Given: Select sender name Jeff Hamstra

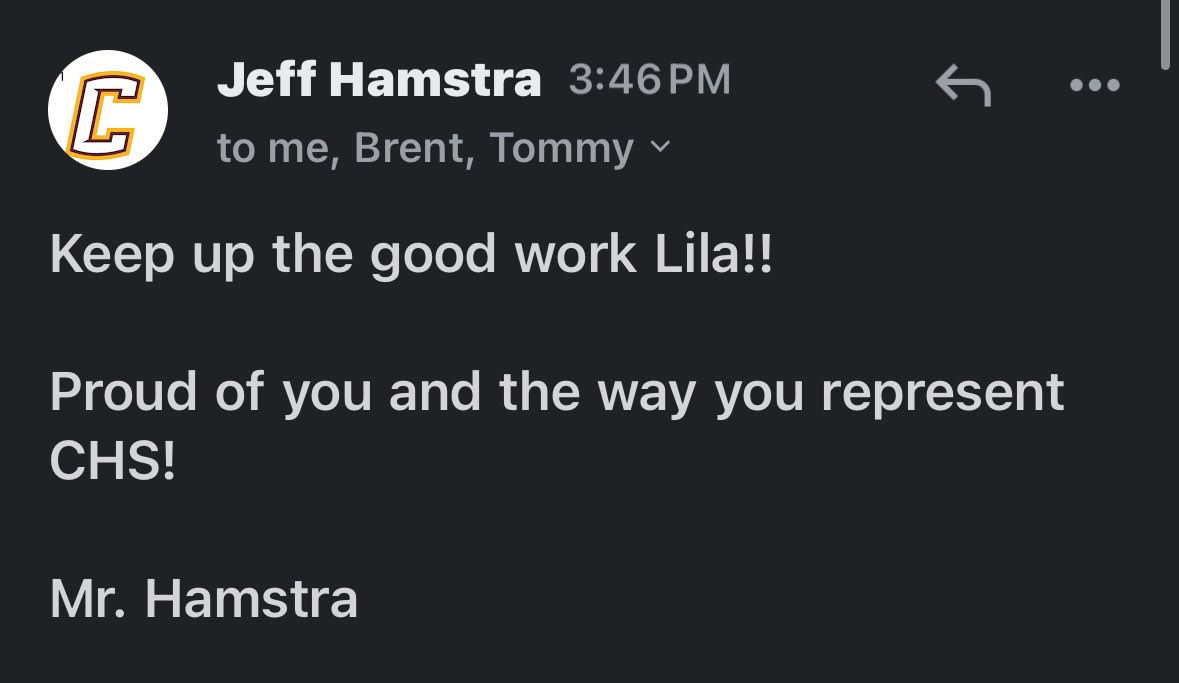Looking at the screenshot, I should pos(379,79).
